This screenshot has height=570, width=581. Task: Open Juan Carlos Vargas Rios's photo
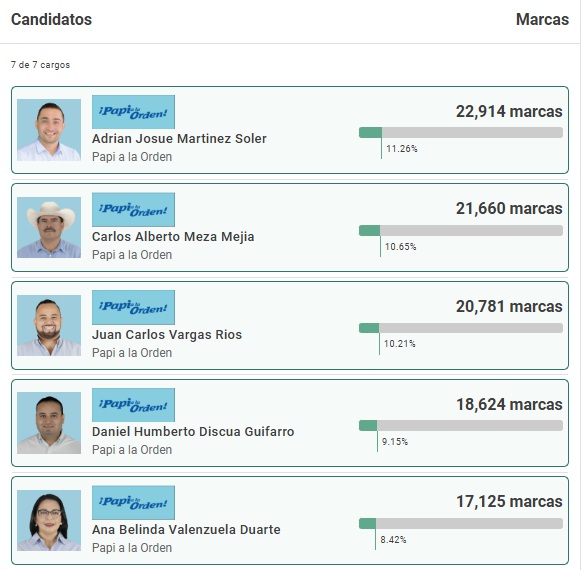tap(49, 325)
